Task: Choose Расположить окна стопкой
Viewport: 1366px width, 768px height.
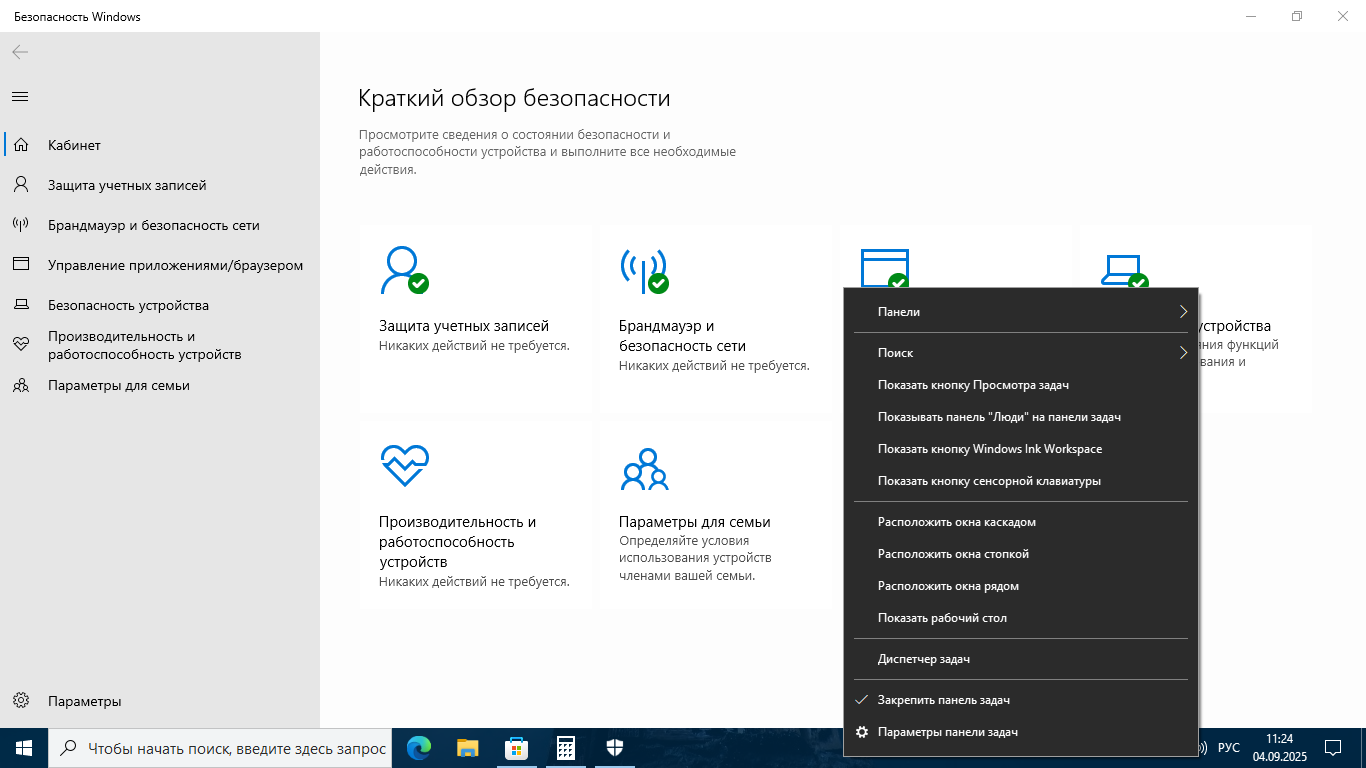Action: 1021,554
